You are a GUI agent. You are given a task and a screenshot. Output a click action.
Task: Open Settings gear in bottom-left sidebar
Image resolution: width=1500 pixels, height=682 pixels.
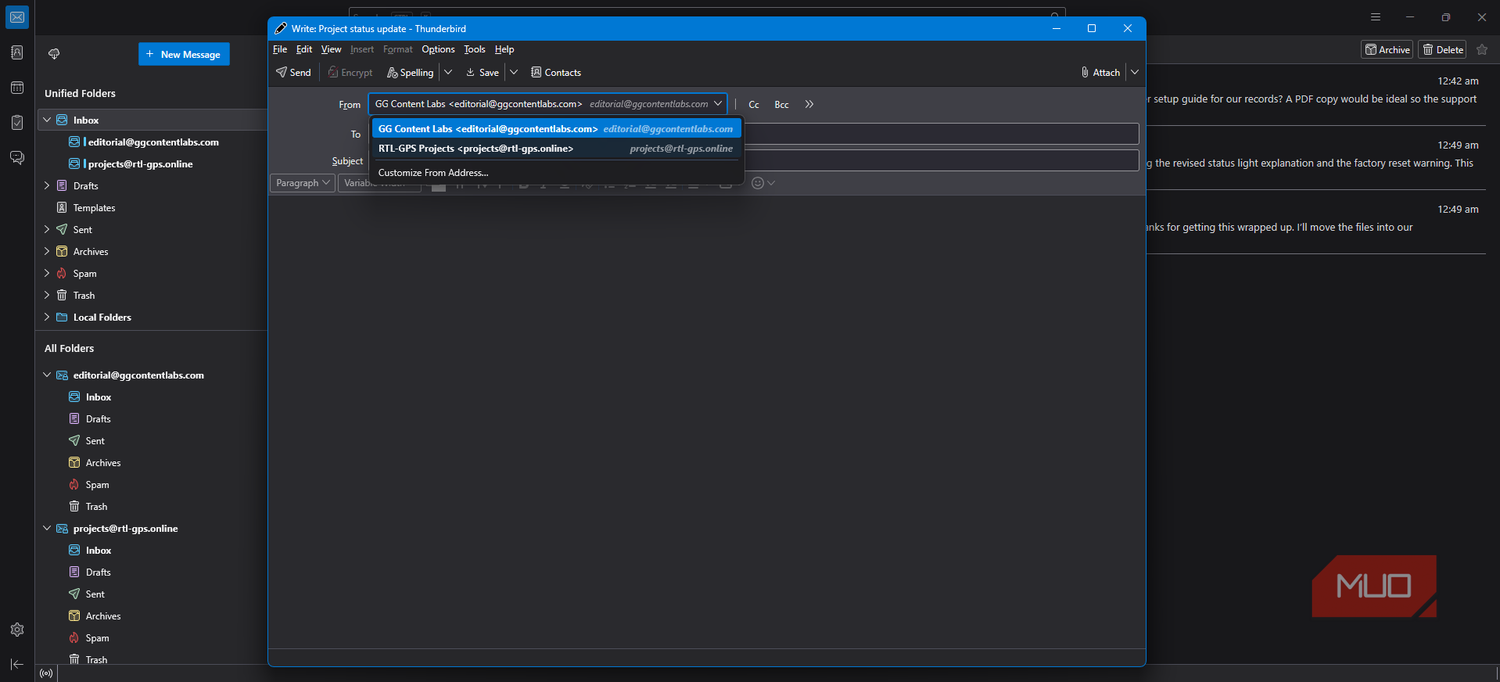click(17, 630)
